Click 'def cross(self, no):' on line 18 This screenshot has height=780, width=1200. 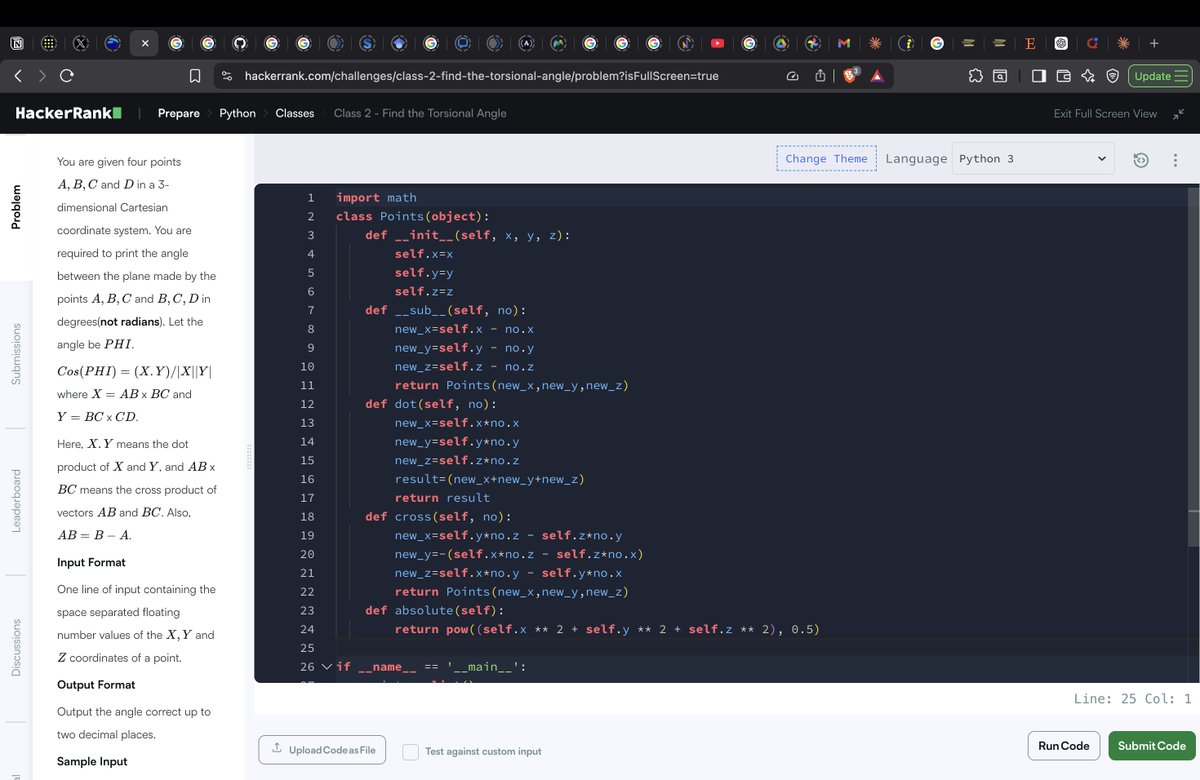(438, 517)
